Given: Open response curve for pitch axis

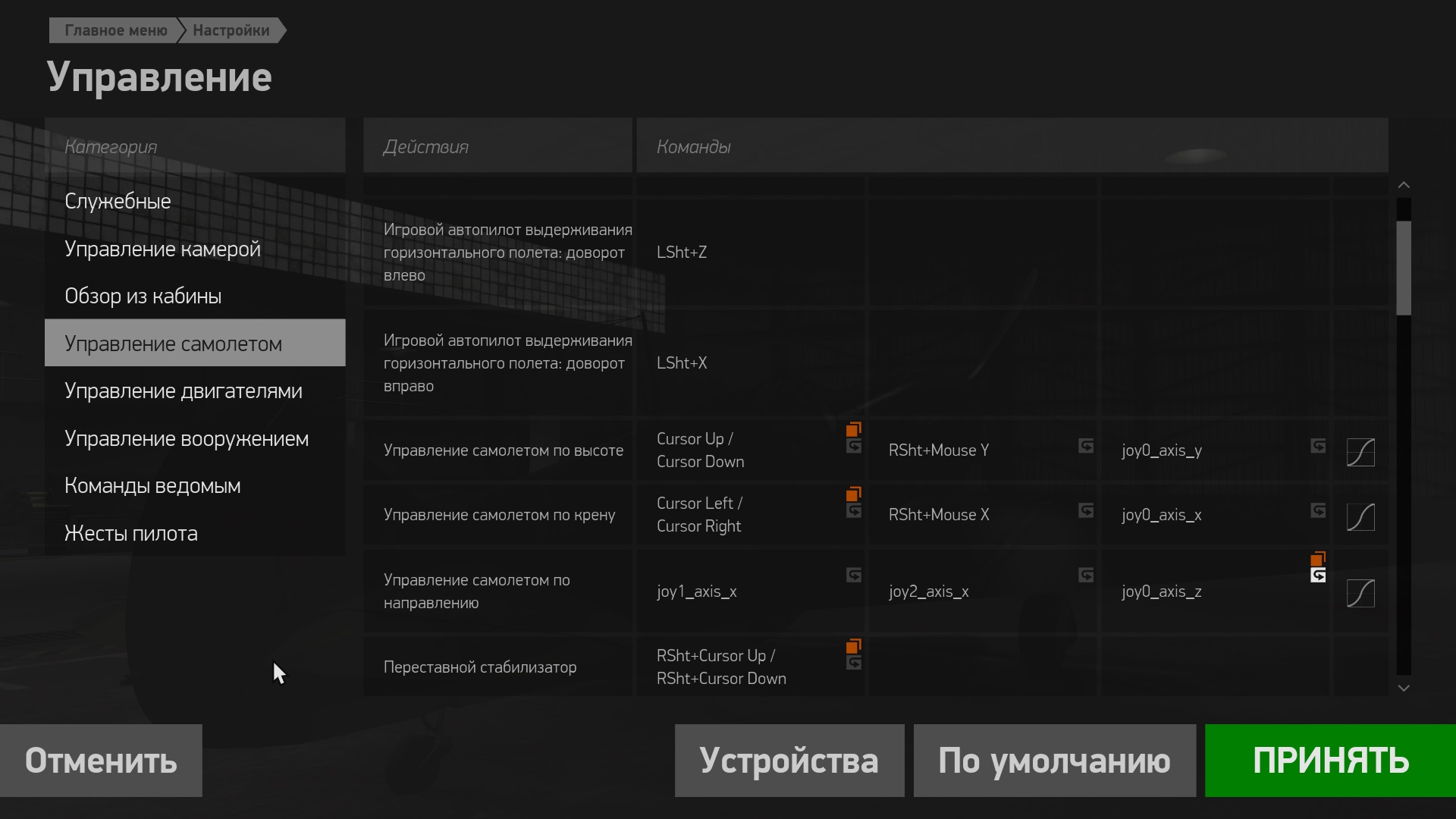Looking at the screenshot, I should point(1360,453).
